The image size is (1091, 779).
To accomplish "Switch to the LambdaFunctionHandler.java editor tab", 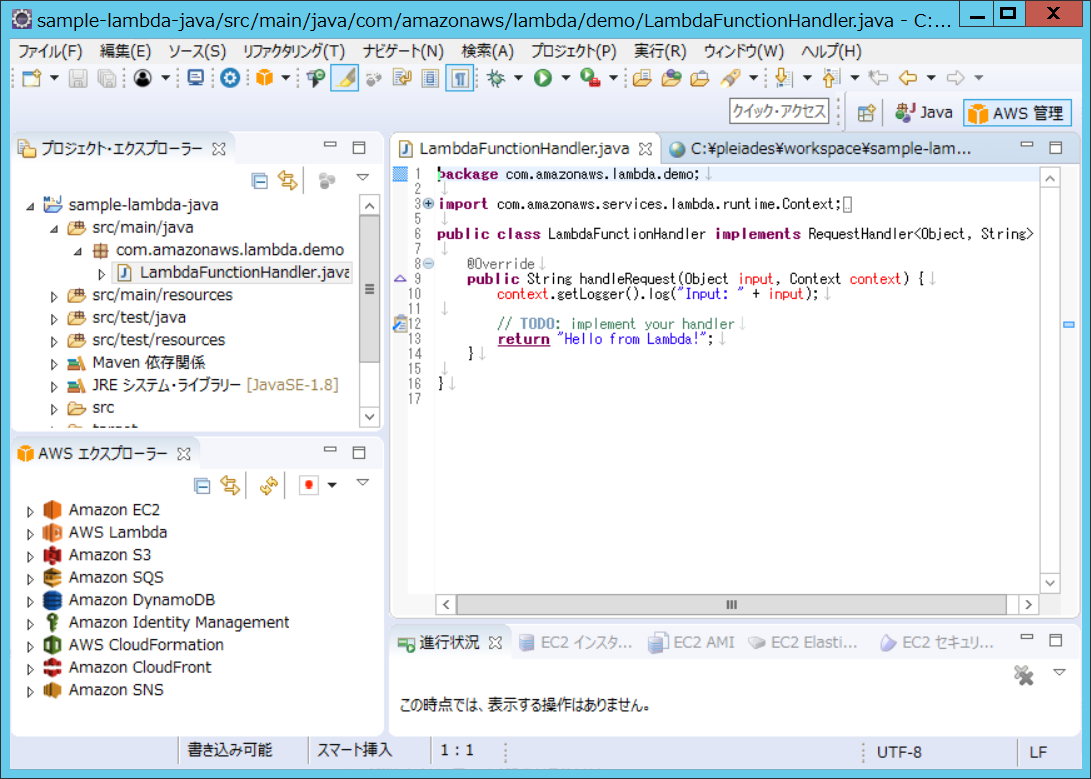I will (523, 149).
